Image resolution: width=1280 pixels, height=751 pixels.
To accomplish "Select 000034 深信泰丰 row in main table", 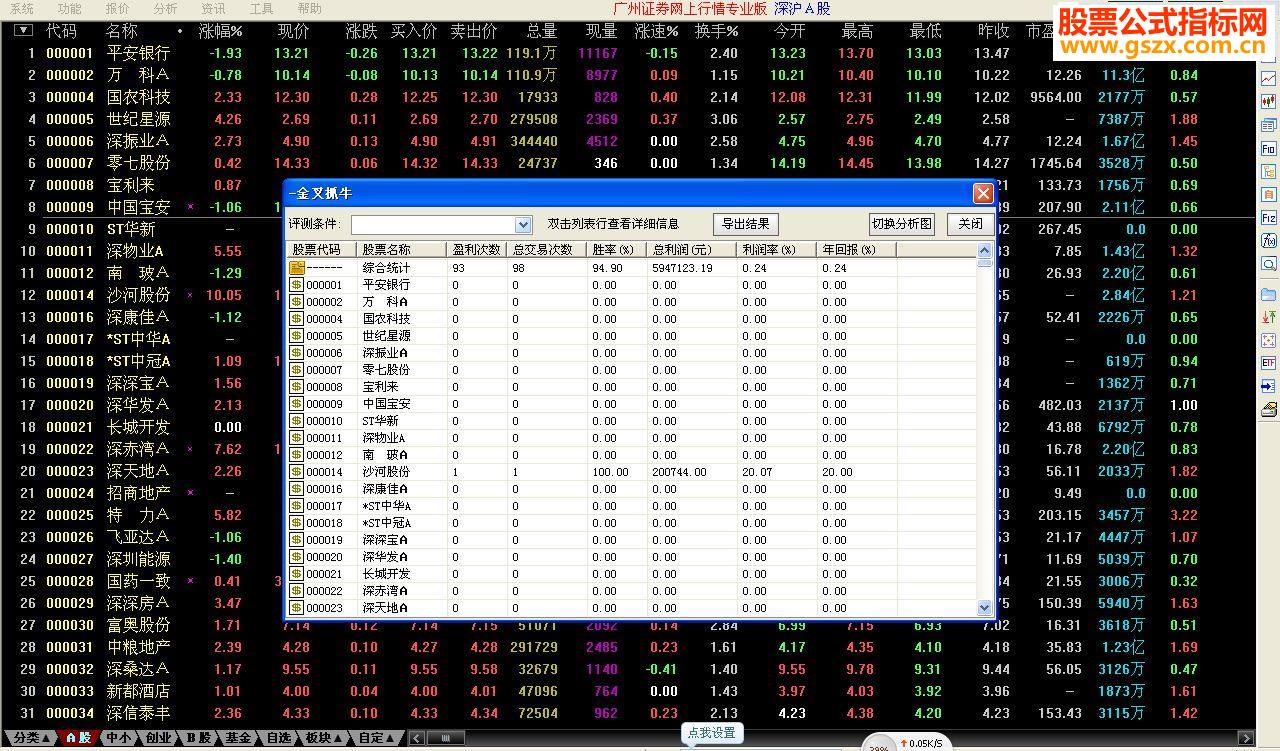I will pos(628,713).
